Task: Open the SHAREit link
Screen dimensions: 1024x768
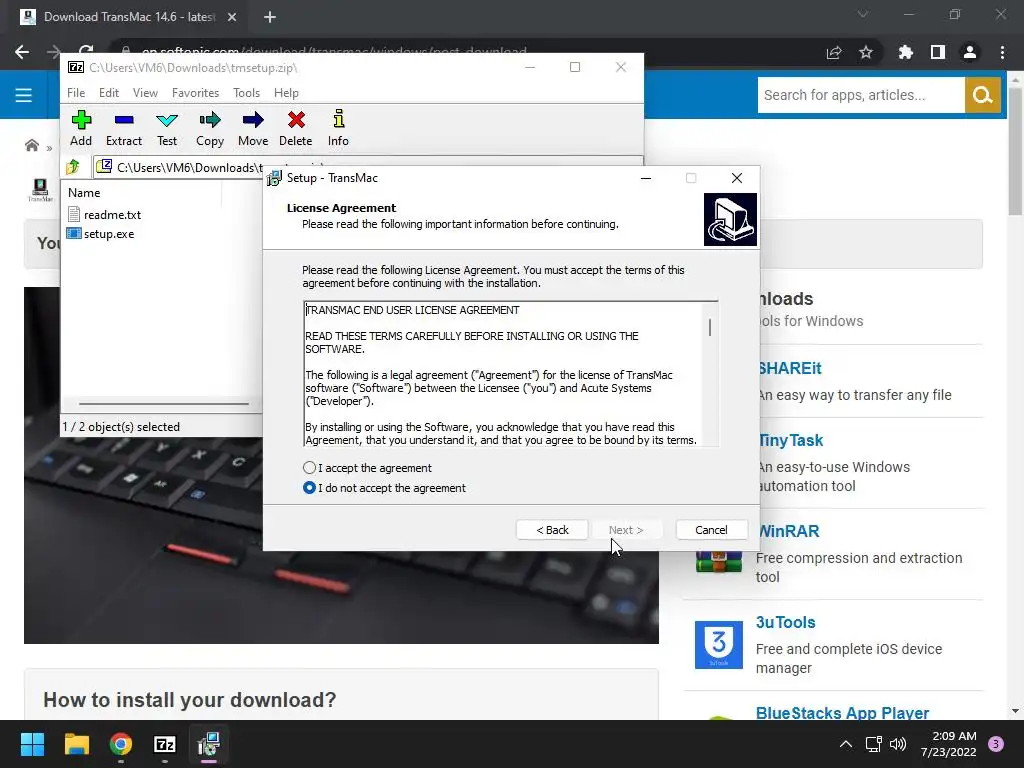Action: 790,368
